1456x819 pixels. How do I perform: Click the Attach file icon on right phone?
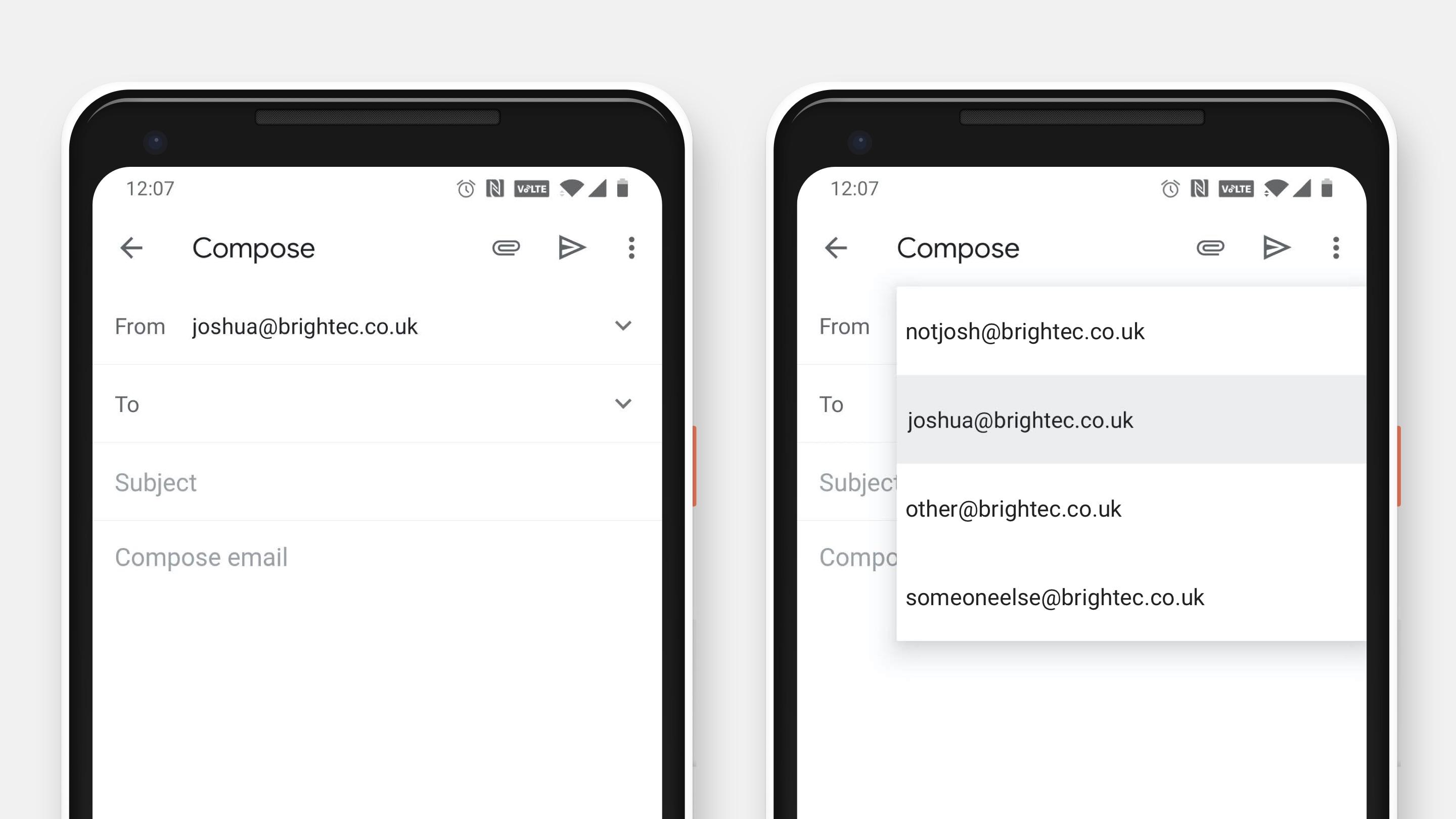coord(1211,248)
